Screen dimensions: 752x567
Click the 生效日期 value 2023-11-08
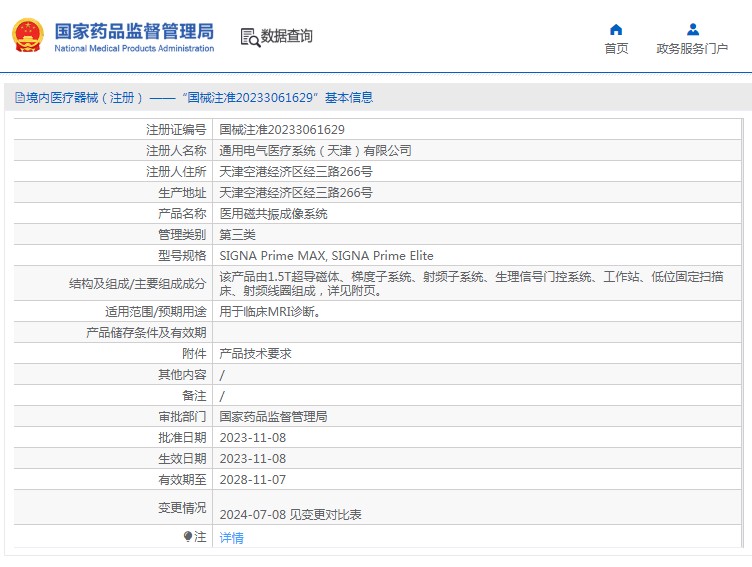pos(253,459)
